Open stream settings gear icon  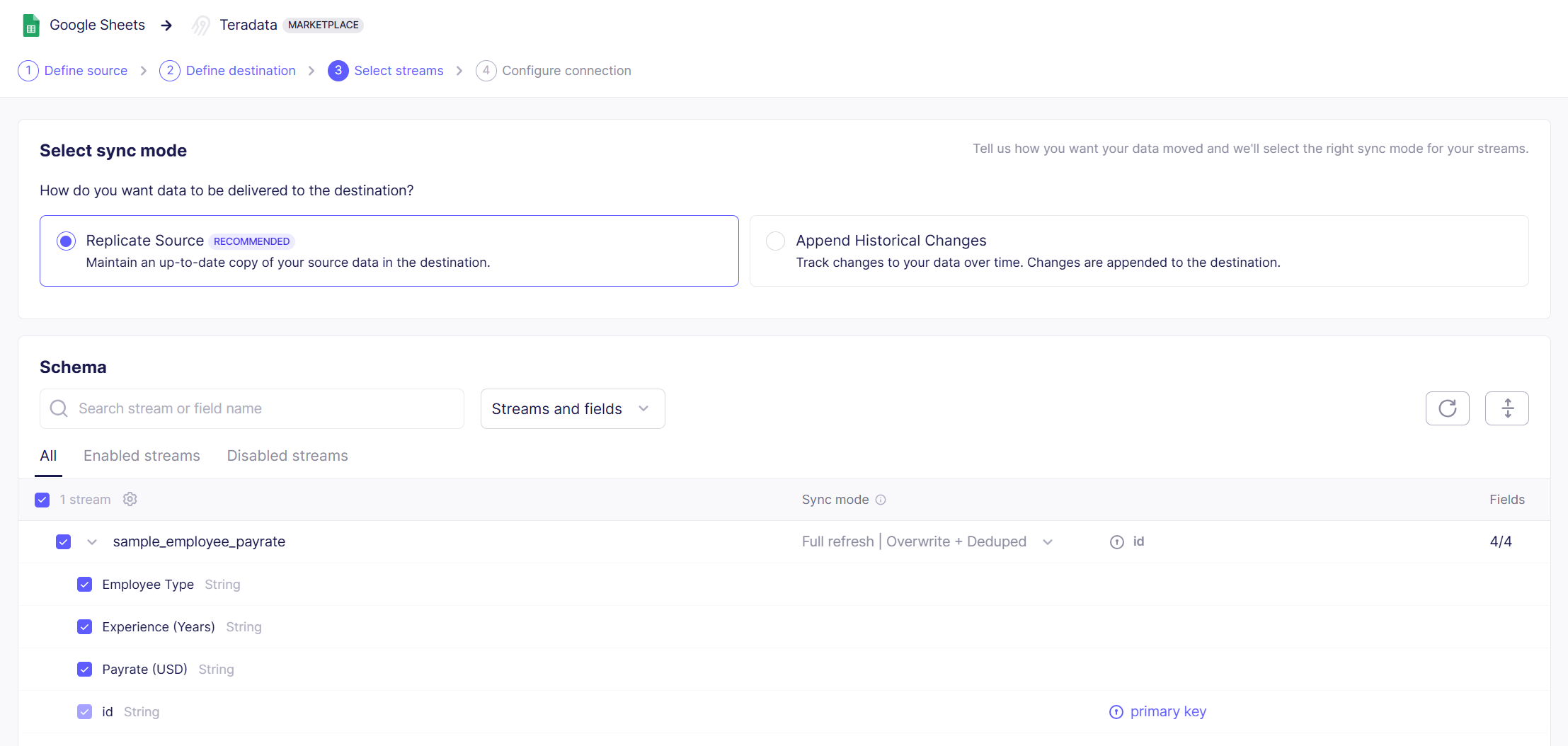[130, 499]
